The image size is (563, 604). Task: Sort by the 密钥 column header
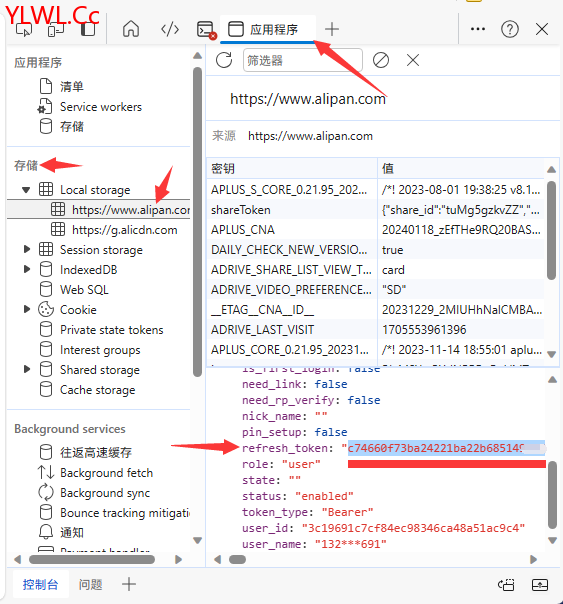pos(292,168)
